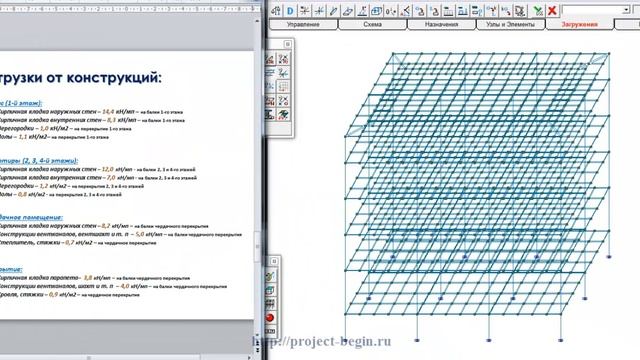Click the value '3,8' in the document
Image resolution: width=640 pixels, height=360 pixels.
88,278
